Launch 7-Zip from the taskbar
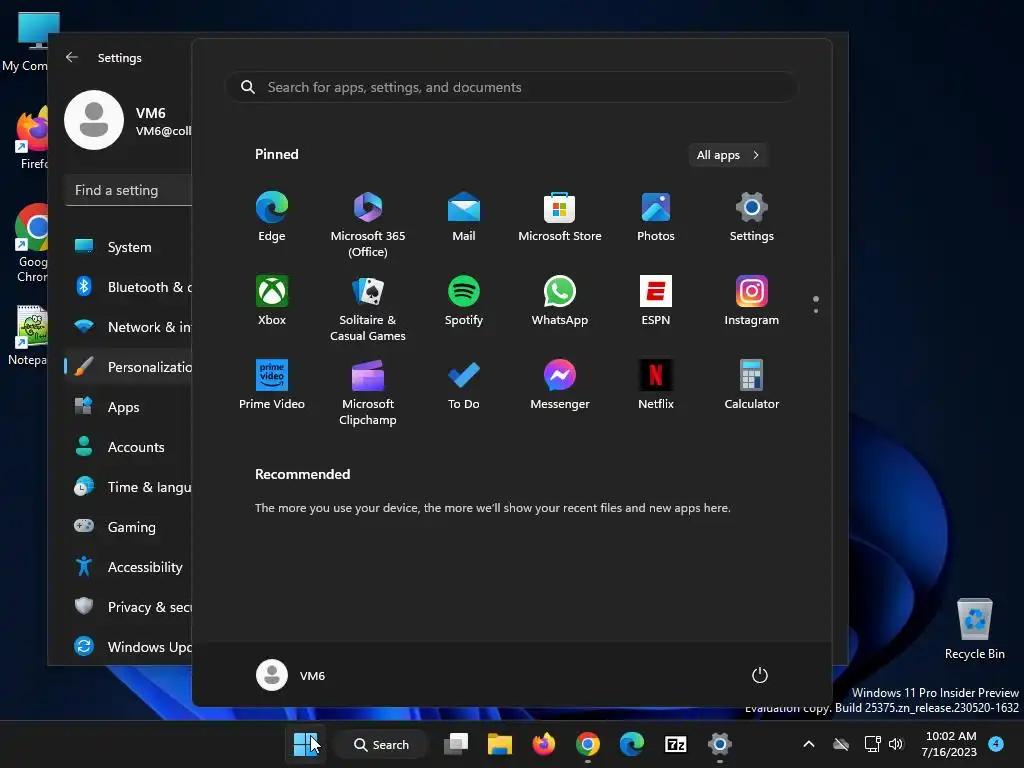 click(x=675, y=744)
